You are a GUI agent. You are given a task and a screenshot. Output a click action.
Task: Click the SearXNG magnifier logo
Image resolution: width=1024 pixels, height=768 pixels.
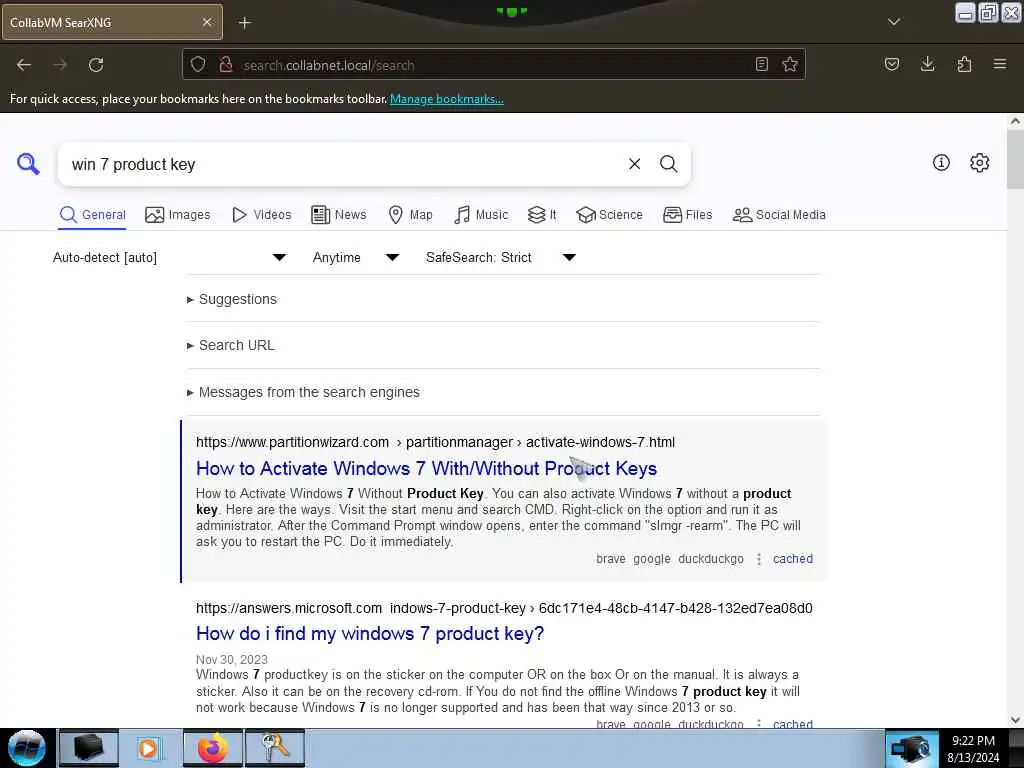28,164
